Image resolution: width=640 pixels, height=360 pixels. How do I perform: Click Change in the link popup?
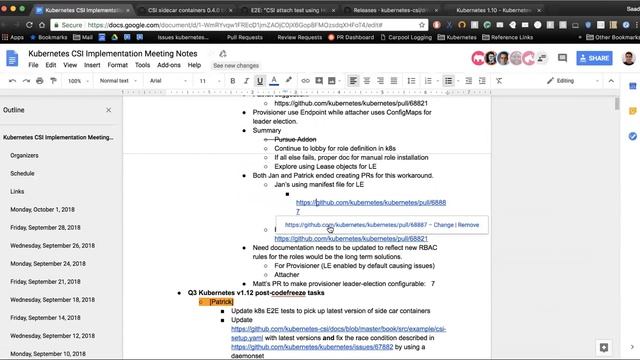point(443,225)
